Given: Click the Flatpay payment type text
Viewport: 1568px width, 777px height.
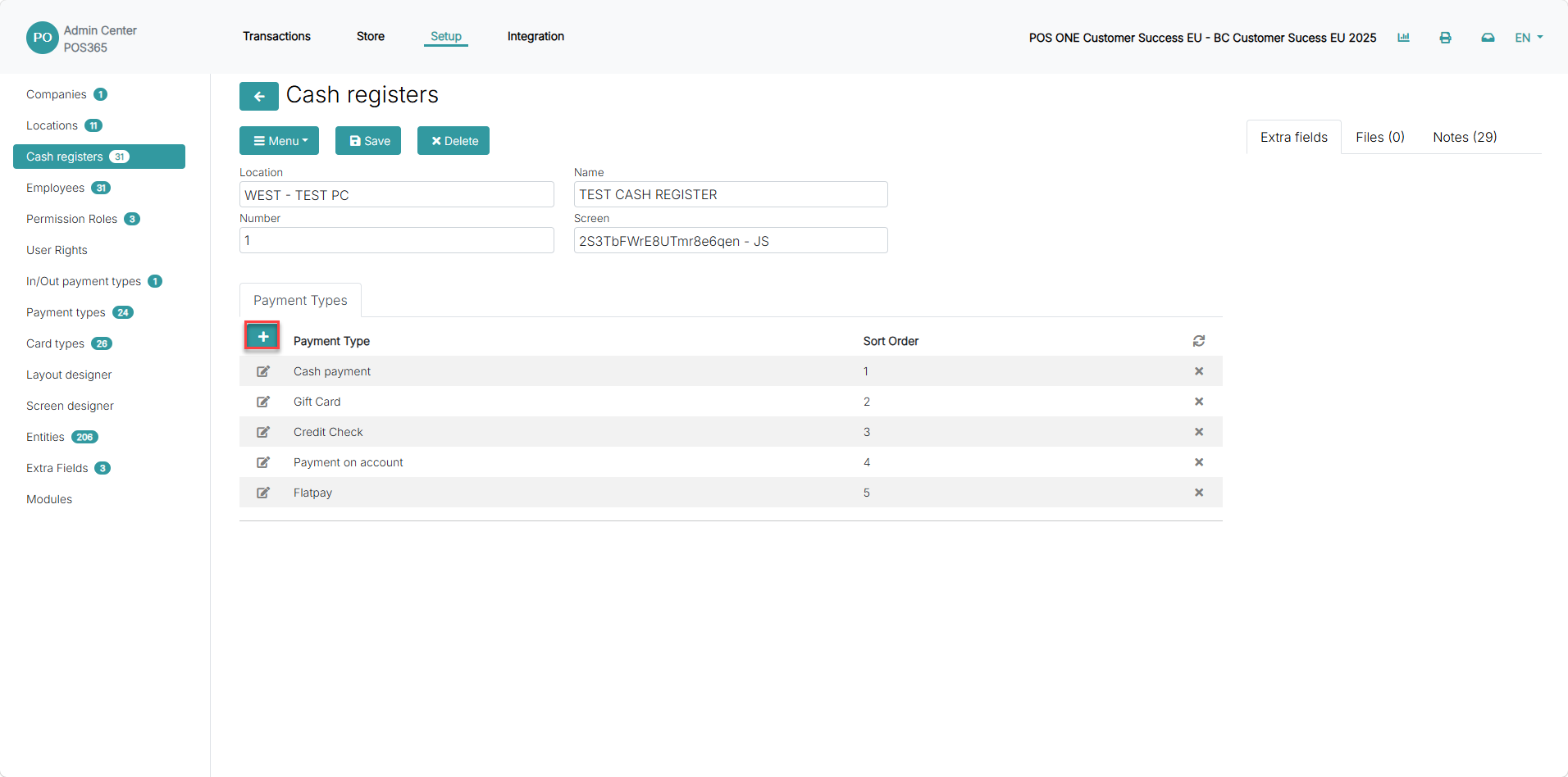Looking at the screenshot, I should pos(312,493).
